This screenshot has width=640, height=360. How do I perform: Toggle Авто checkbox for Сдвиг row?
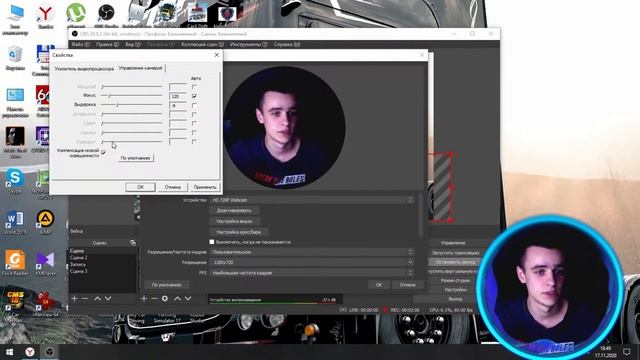point(194,123)
